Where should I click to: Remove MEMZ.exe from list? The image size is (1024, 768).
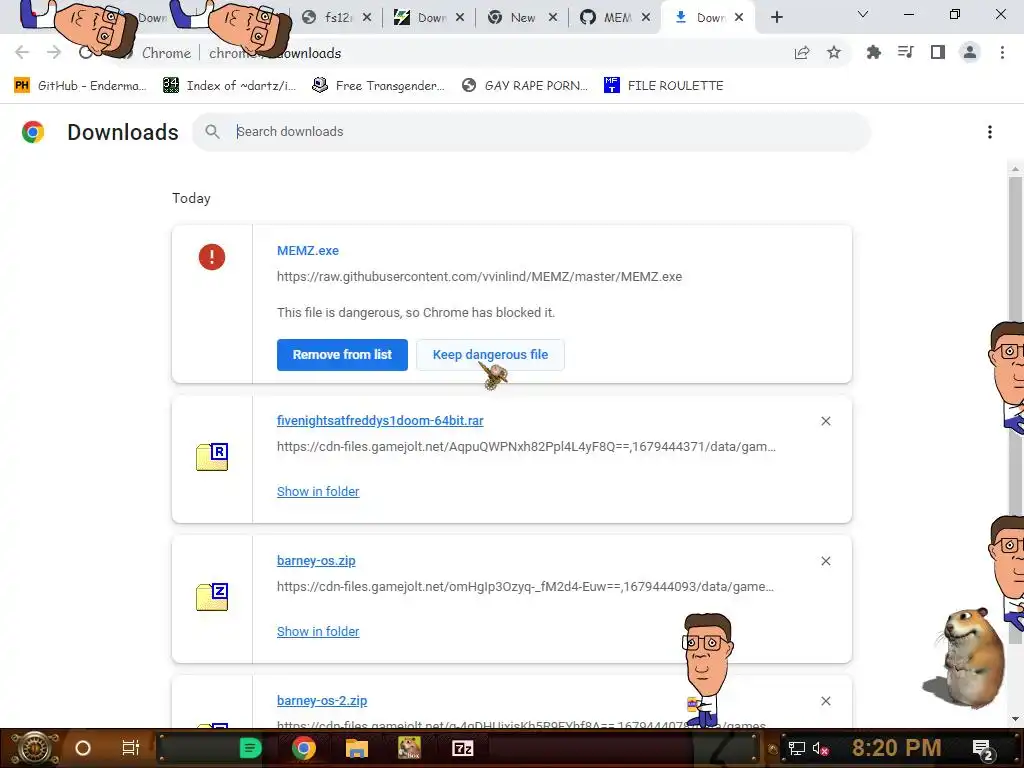pyautogui.click(x=342, y=355)
